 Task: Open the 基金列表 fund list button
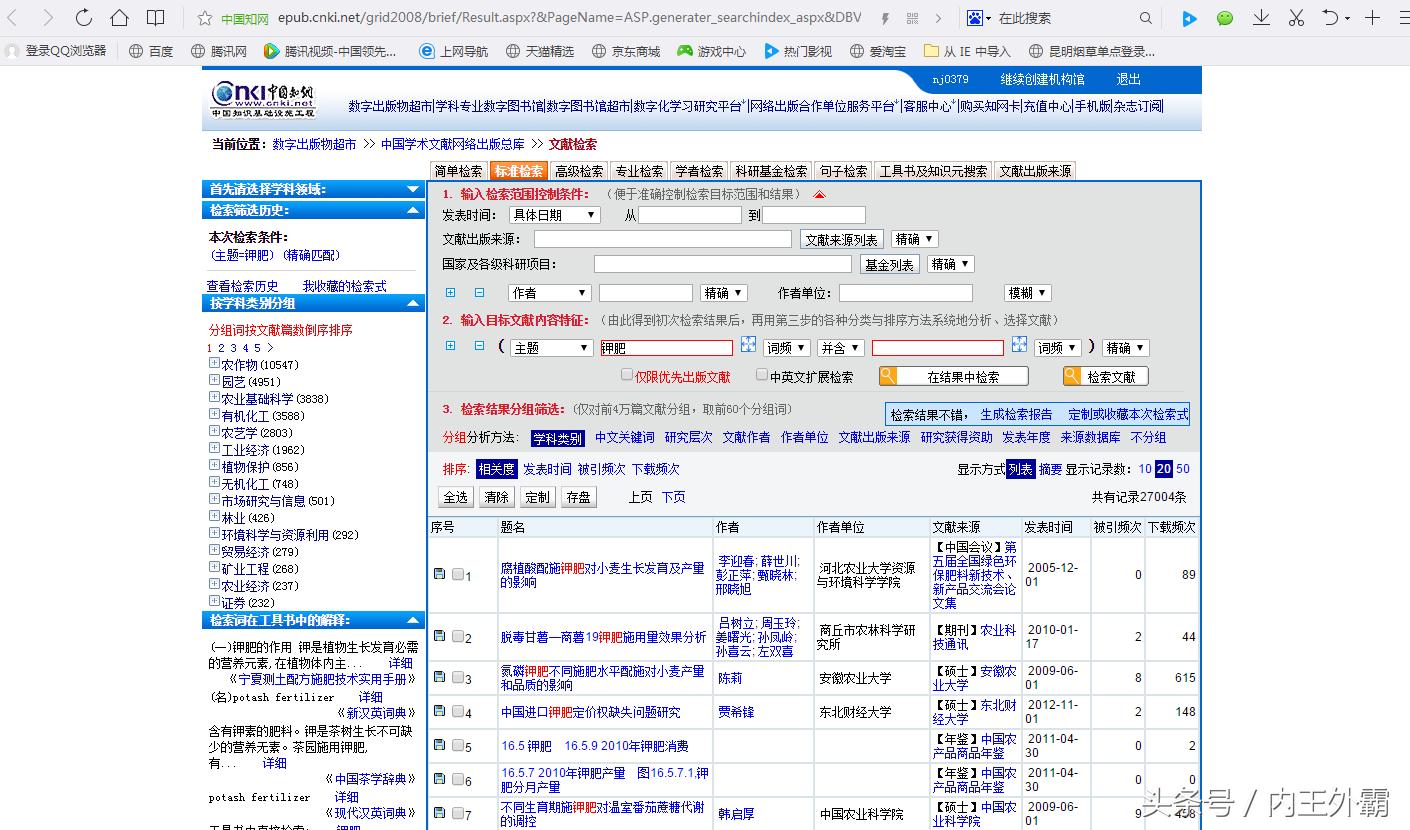point(889,263)
